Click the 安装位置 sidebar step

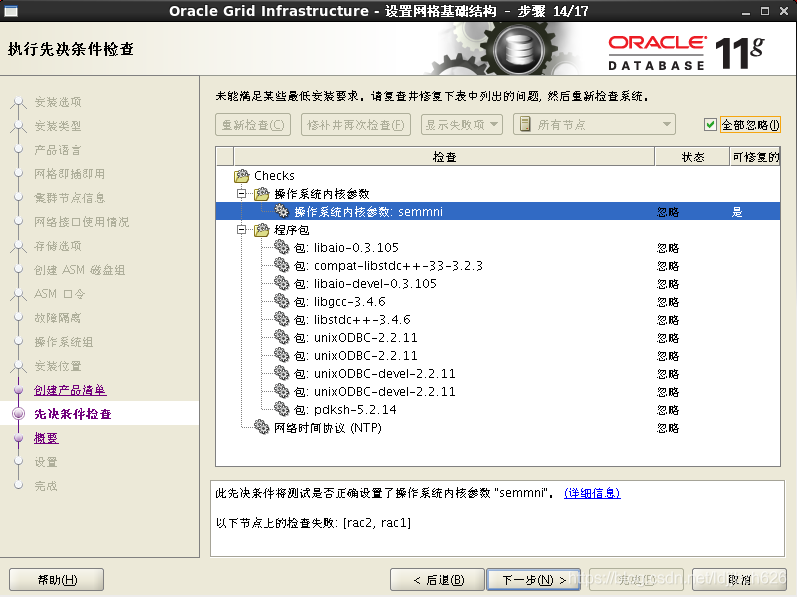tap(58, 366)
